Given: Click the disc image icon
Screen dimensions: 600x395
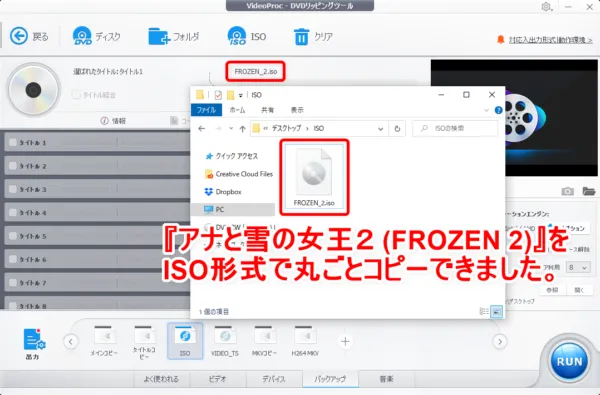Looking at the screenshot, I should (34, 90).
